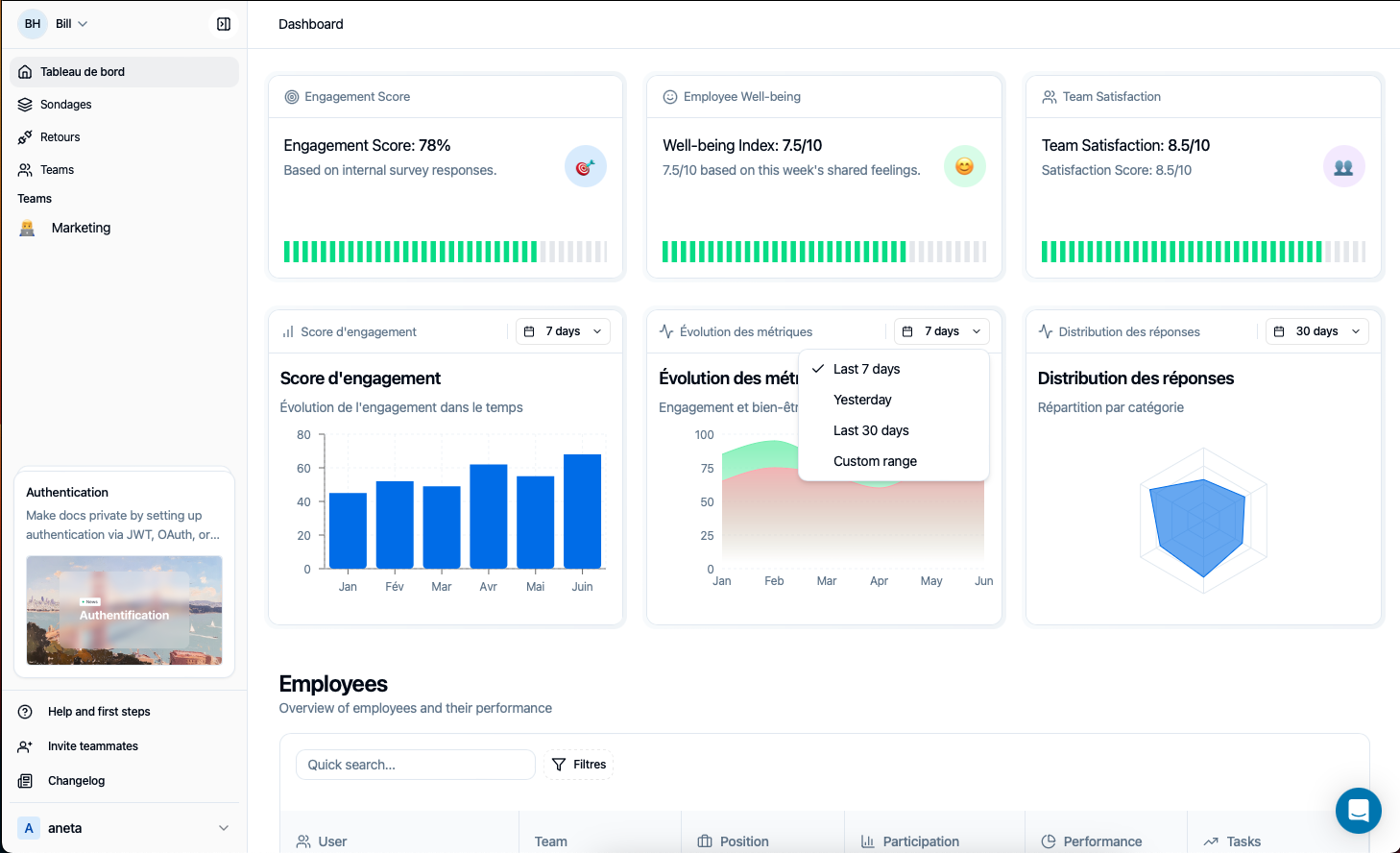Click the Quick search field
This screenshot has width=1400, height=853.
tap(415, 765)
